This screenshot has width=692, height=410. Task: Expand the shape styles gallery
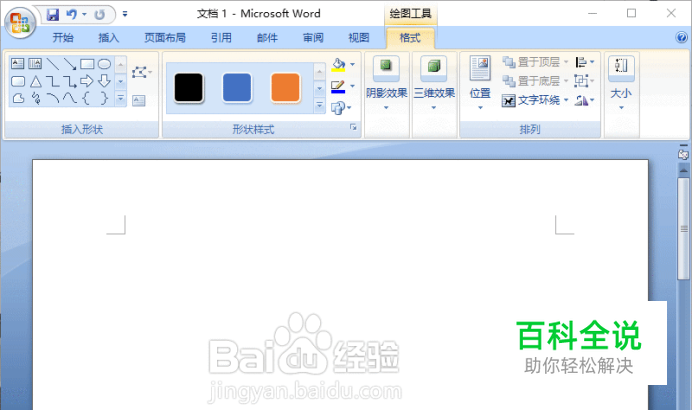click(x=320, y=105)
